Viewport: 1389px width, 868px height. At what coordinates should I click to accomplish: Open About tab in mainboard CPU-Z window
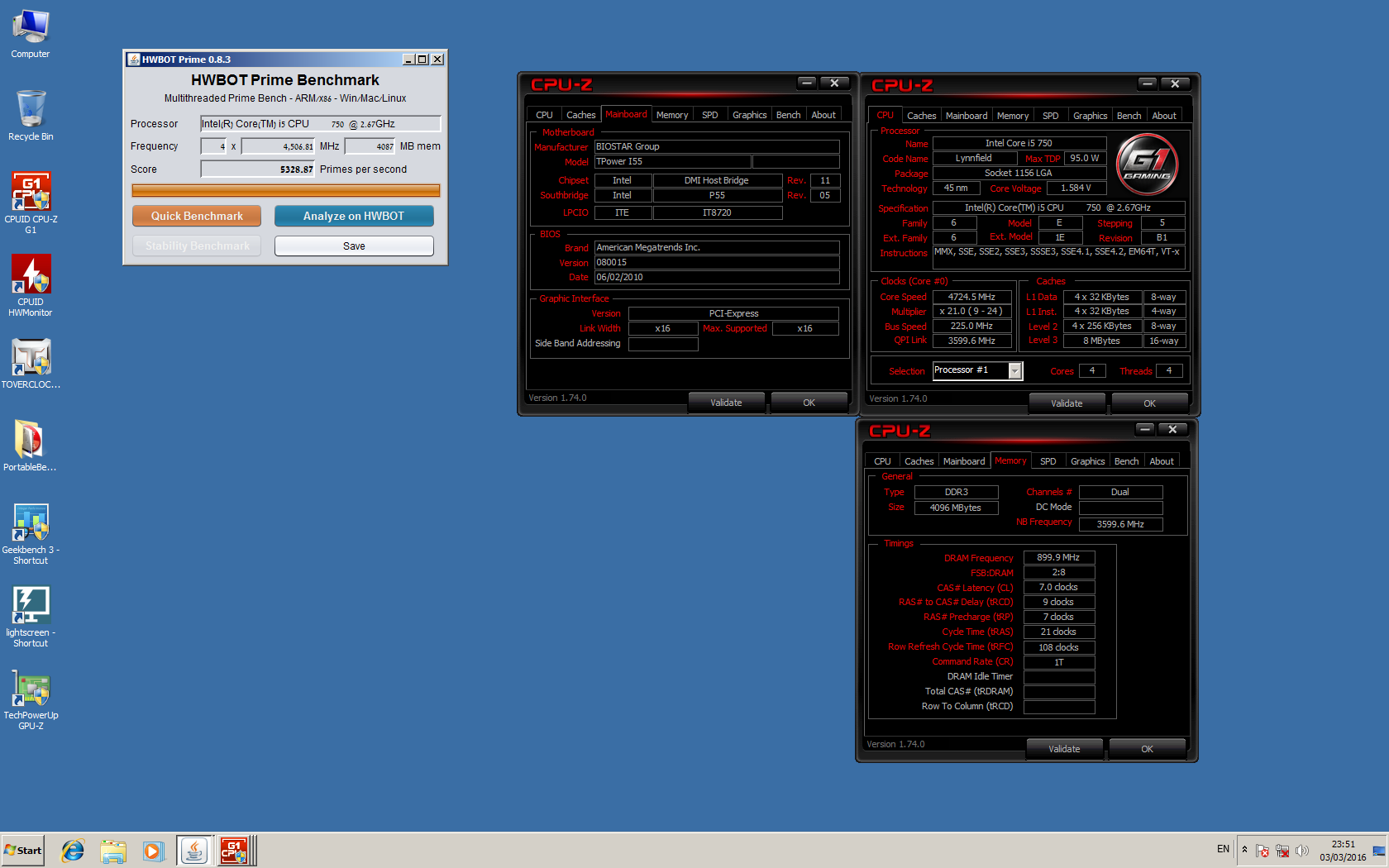coord(823,115)
